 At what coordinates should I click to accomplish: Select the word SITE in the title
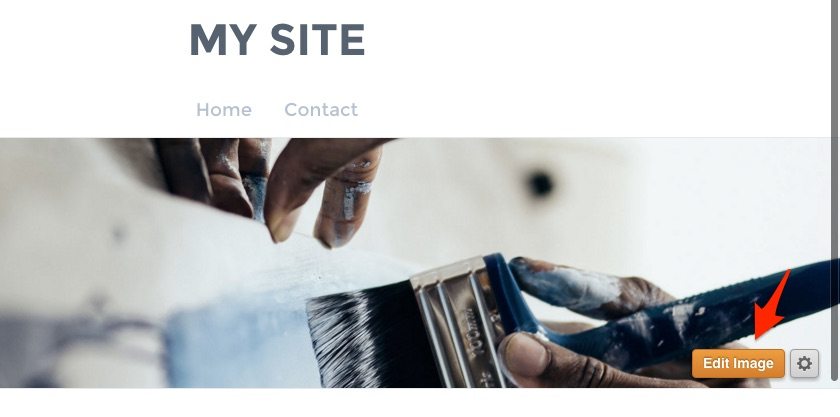pos(317,40)
